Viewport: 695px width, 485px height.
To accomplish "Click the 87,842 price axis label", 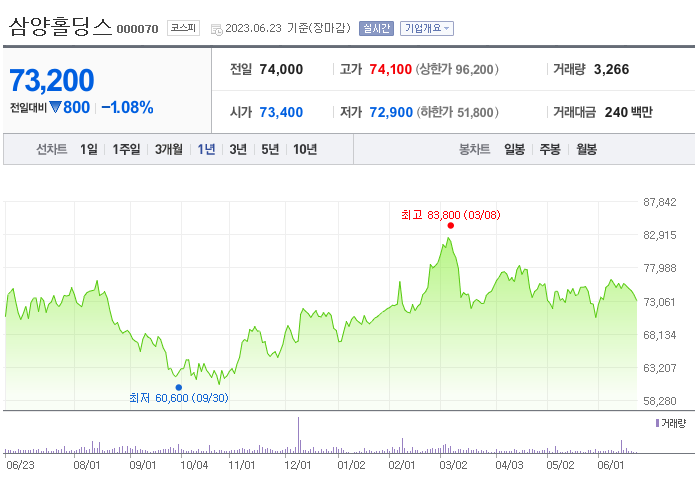I will [x=660, y=202].
